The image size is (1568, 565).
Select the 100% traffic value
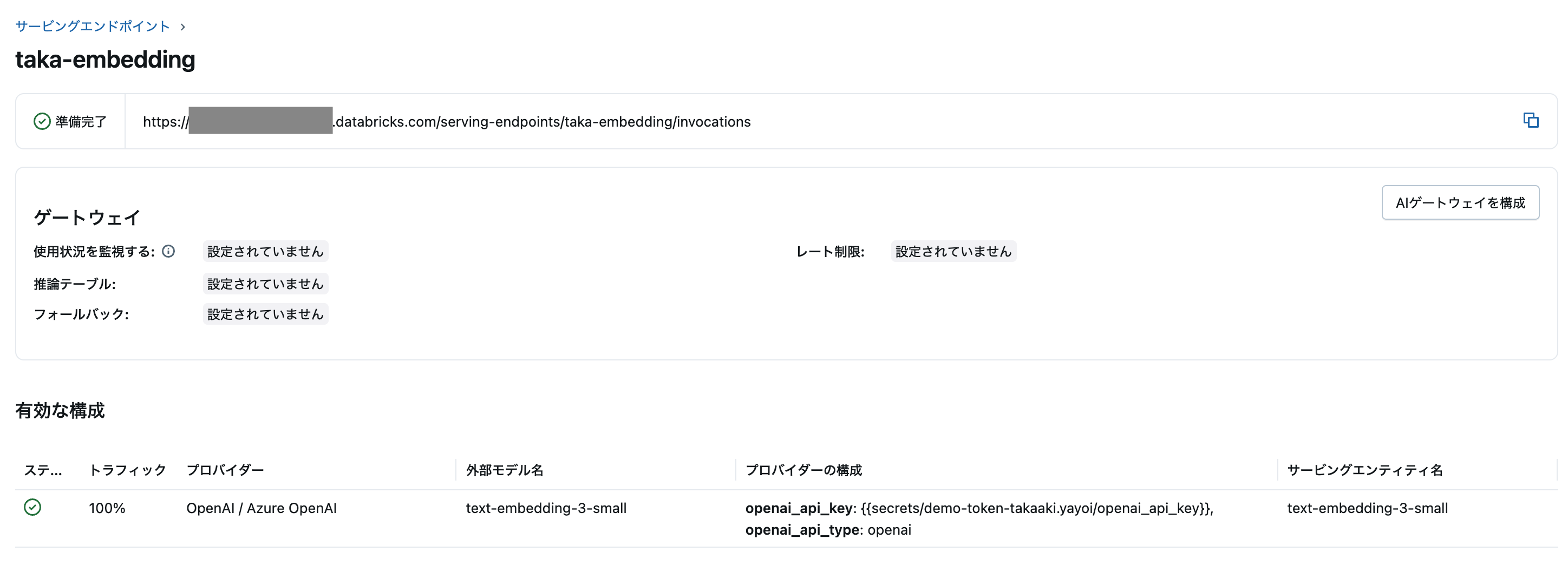[108, 508]
